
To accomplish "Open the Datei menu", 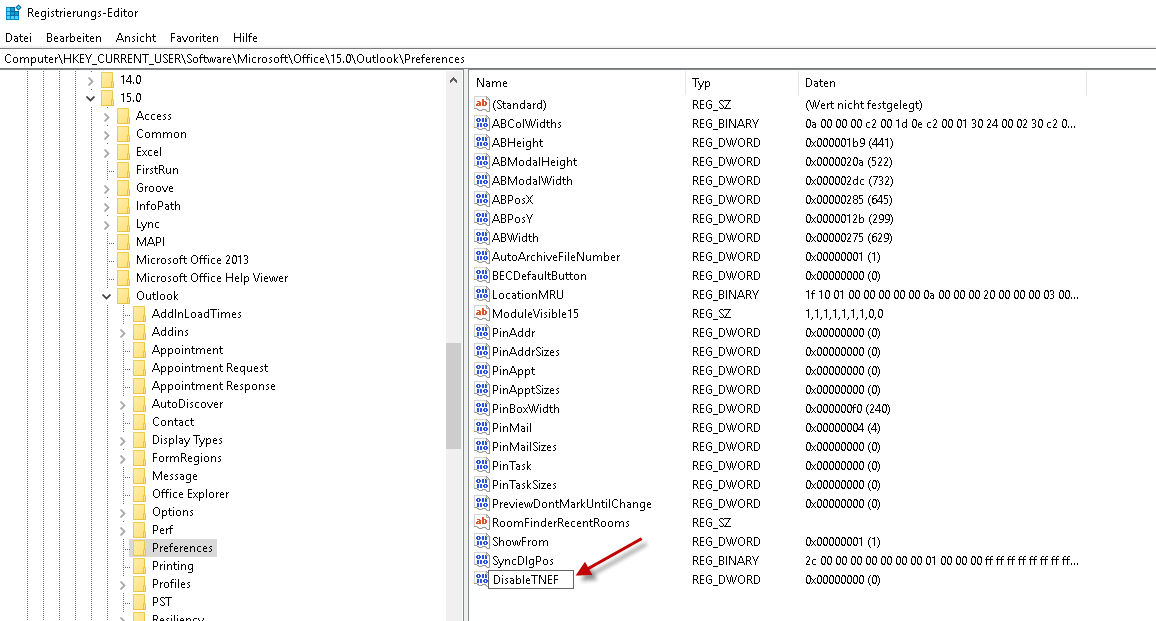I will tap(18, 38).
